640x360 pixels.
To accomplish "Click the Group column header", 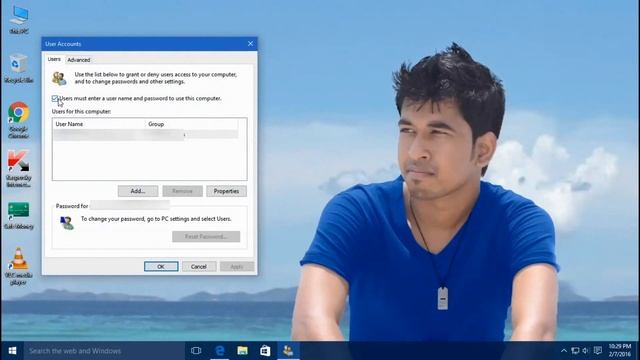I will tap(191, 124).
